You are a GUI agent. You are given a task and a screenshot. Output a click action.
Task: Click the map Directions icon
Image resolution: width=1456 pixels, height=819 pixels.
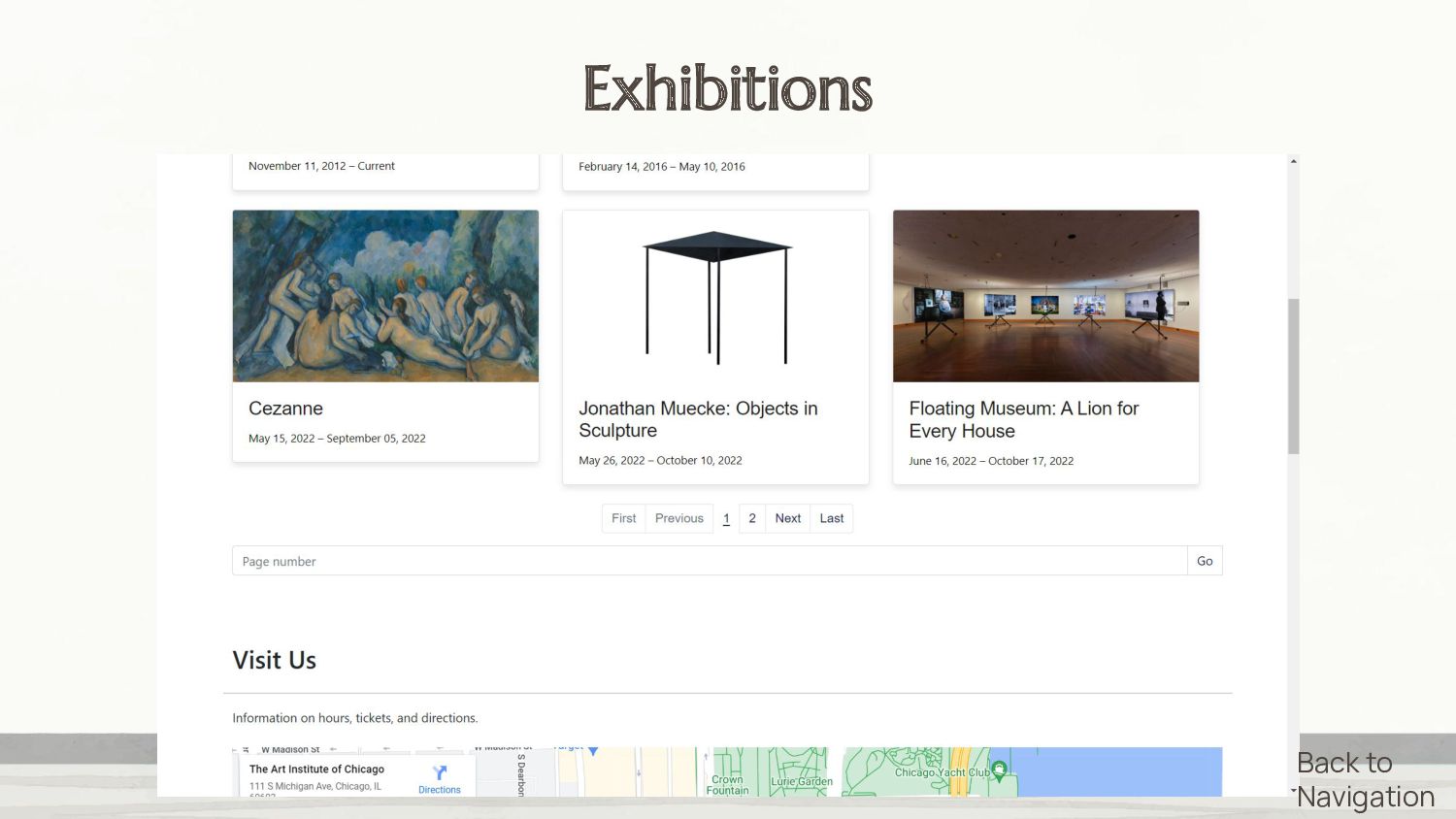[440, 773]
